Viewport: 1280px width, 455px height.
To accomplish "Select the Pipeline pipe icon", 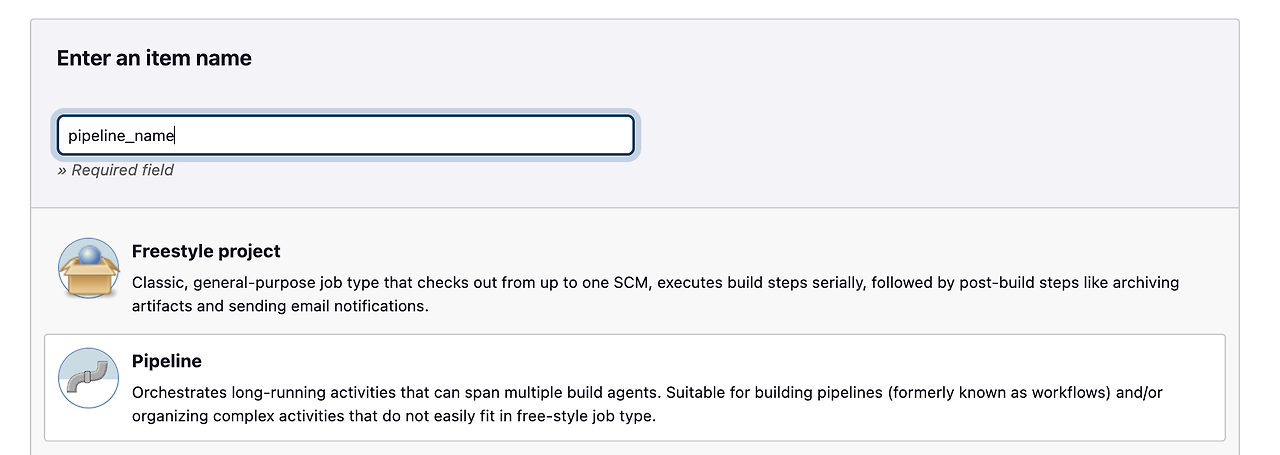I will tap(88, 378).
